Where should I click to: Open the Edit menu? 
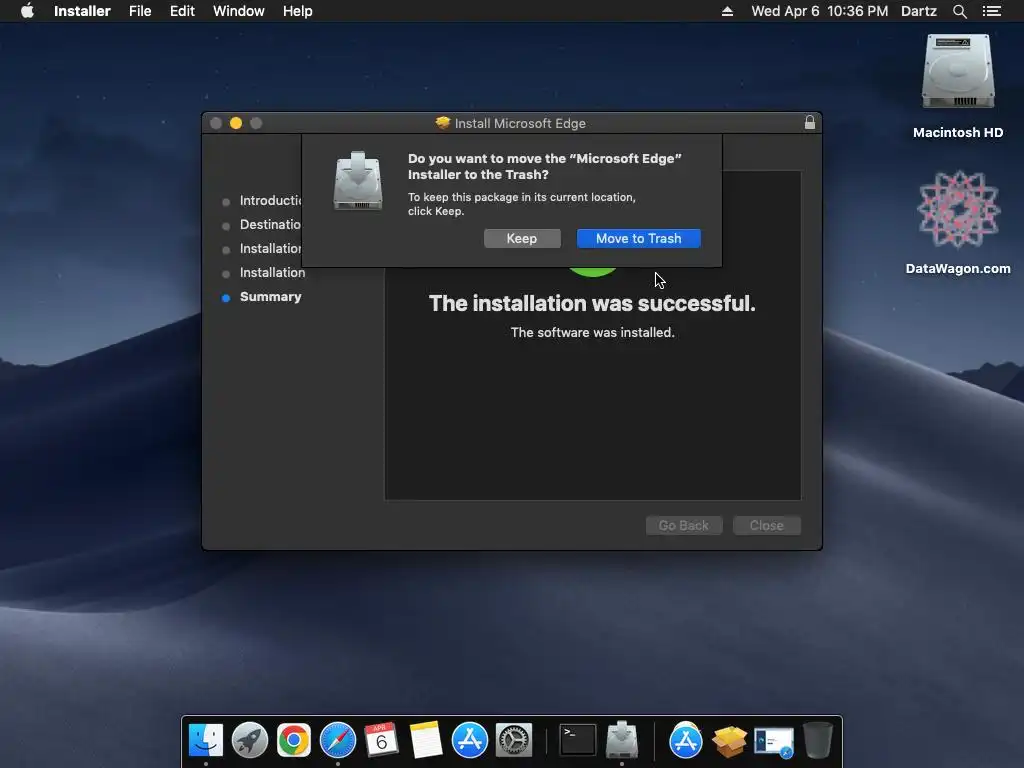[x=182, y=11]
